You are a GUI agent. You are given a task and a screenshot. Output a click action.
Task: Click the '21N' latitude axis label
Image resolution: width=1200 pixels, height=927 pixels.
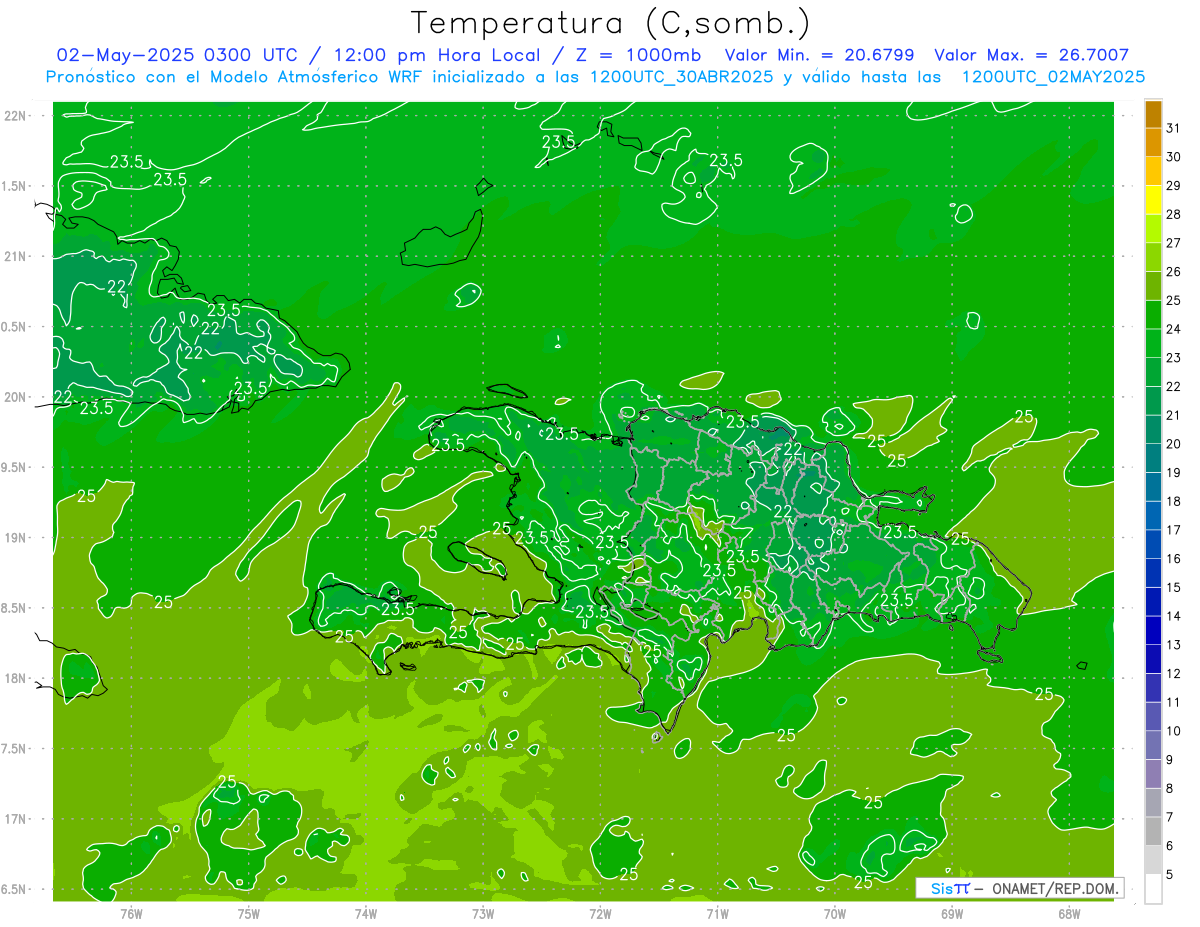[x=15, y=256]
